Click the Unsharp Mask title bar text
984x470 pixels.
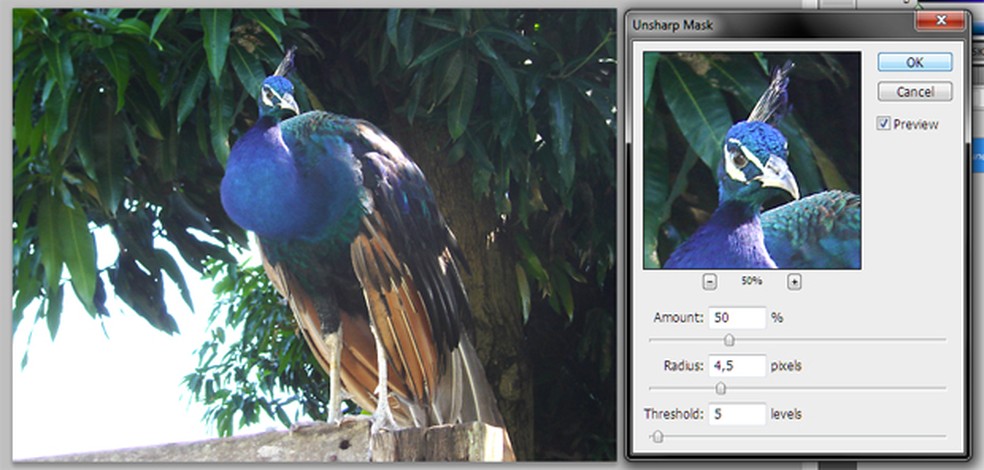coord(672,26)
